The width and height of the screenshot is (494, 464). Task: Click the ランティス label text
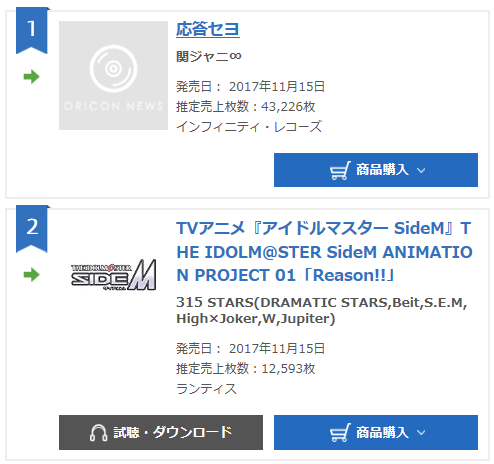[x=206, y=389]
